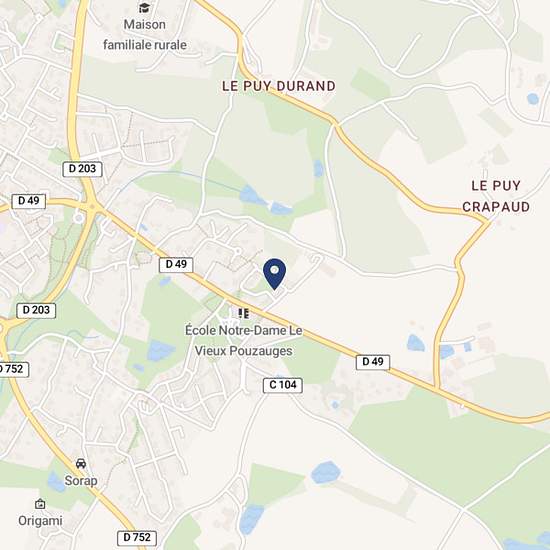The width and height of the screenshot is (550, 550).
Task: Select the Le Puy Crapaud locality label
Action: [496, 196]
